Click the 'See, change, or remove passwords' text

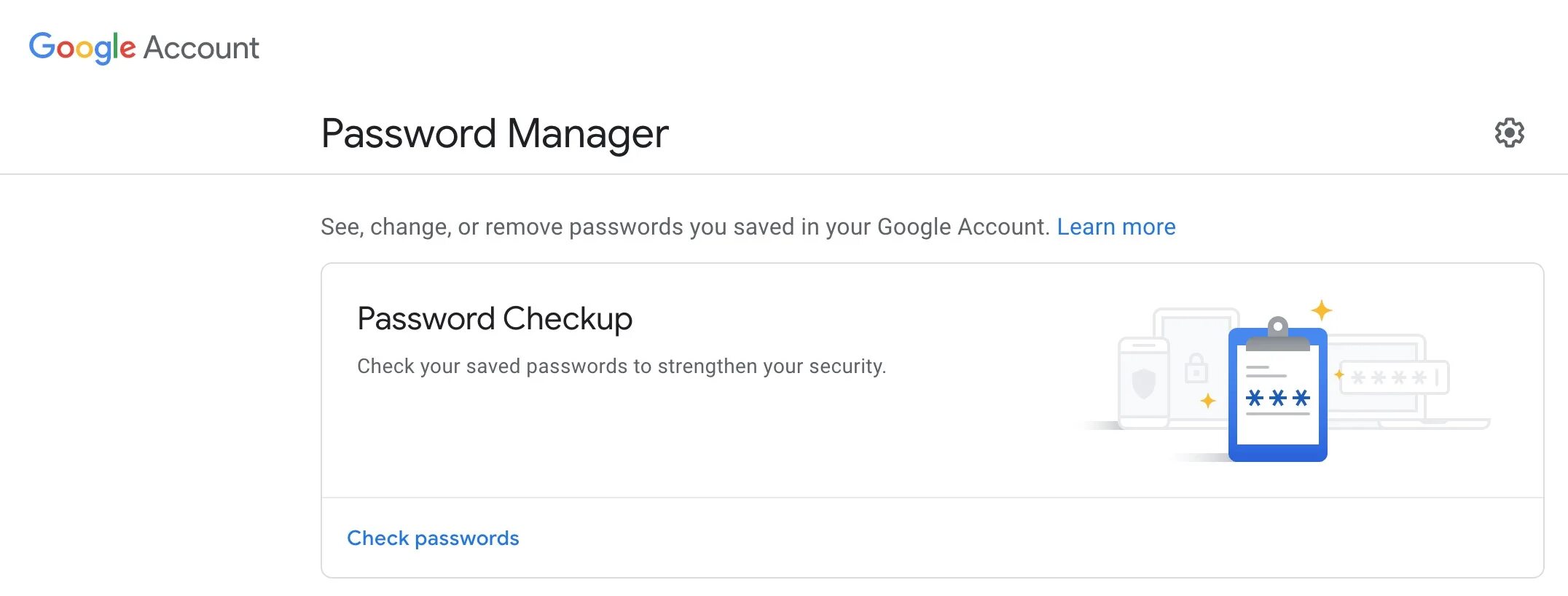tap(685, 227)
